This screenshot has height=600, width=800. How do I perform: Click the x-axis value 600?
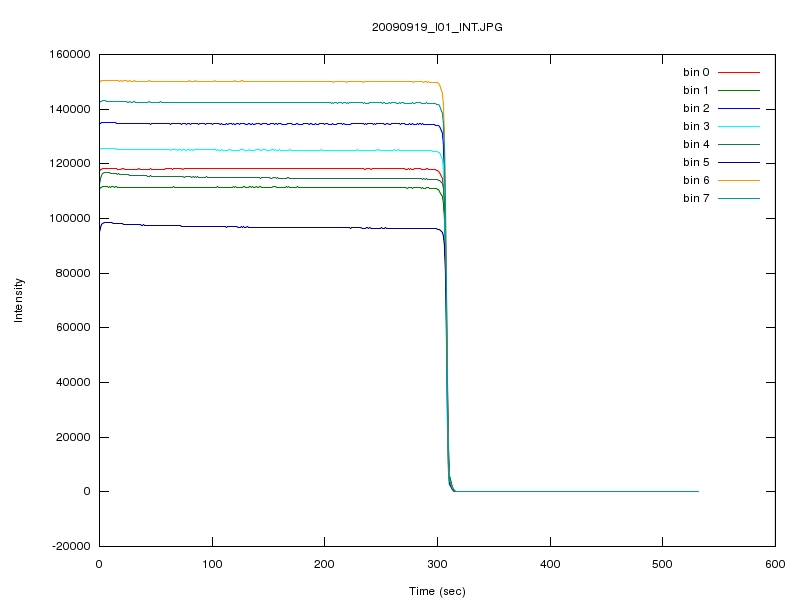point(775,564)
